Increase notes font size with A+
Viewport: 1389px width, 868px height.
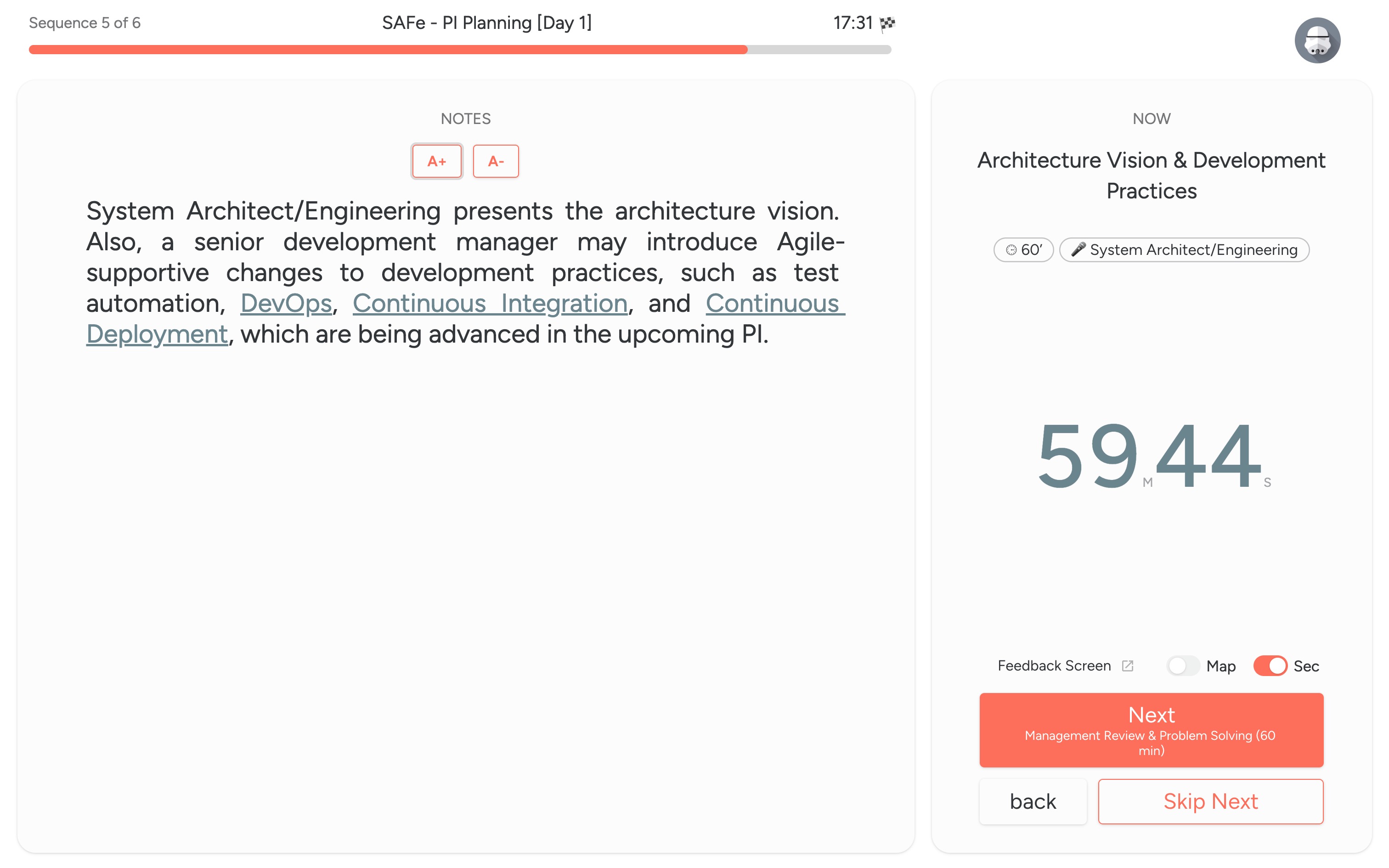(x=437, y=161)
